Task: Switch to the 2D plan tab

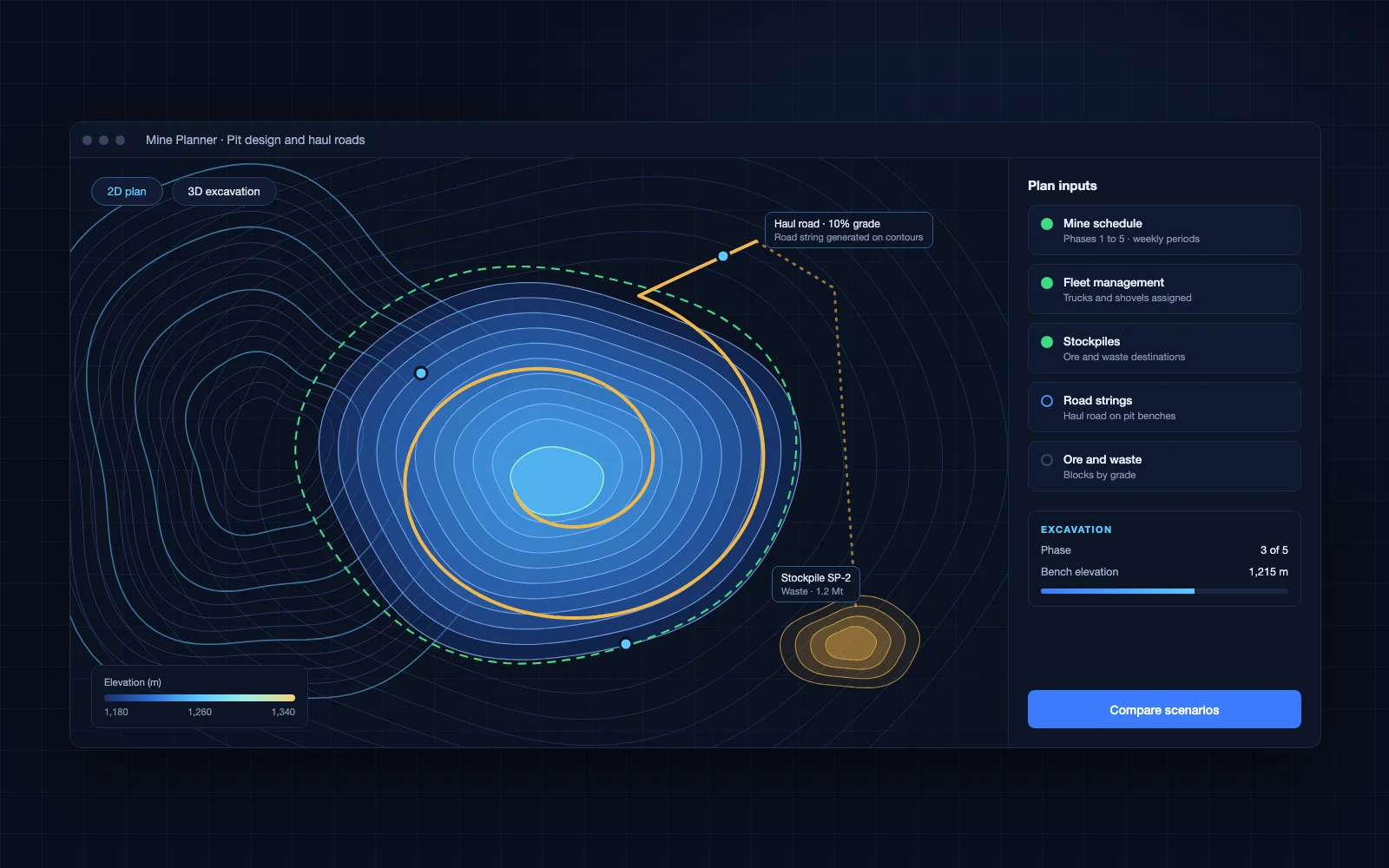Action: click(x=127, y=192)
